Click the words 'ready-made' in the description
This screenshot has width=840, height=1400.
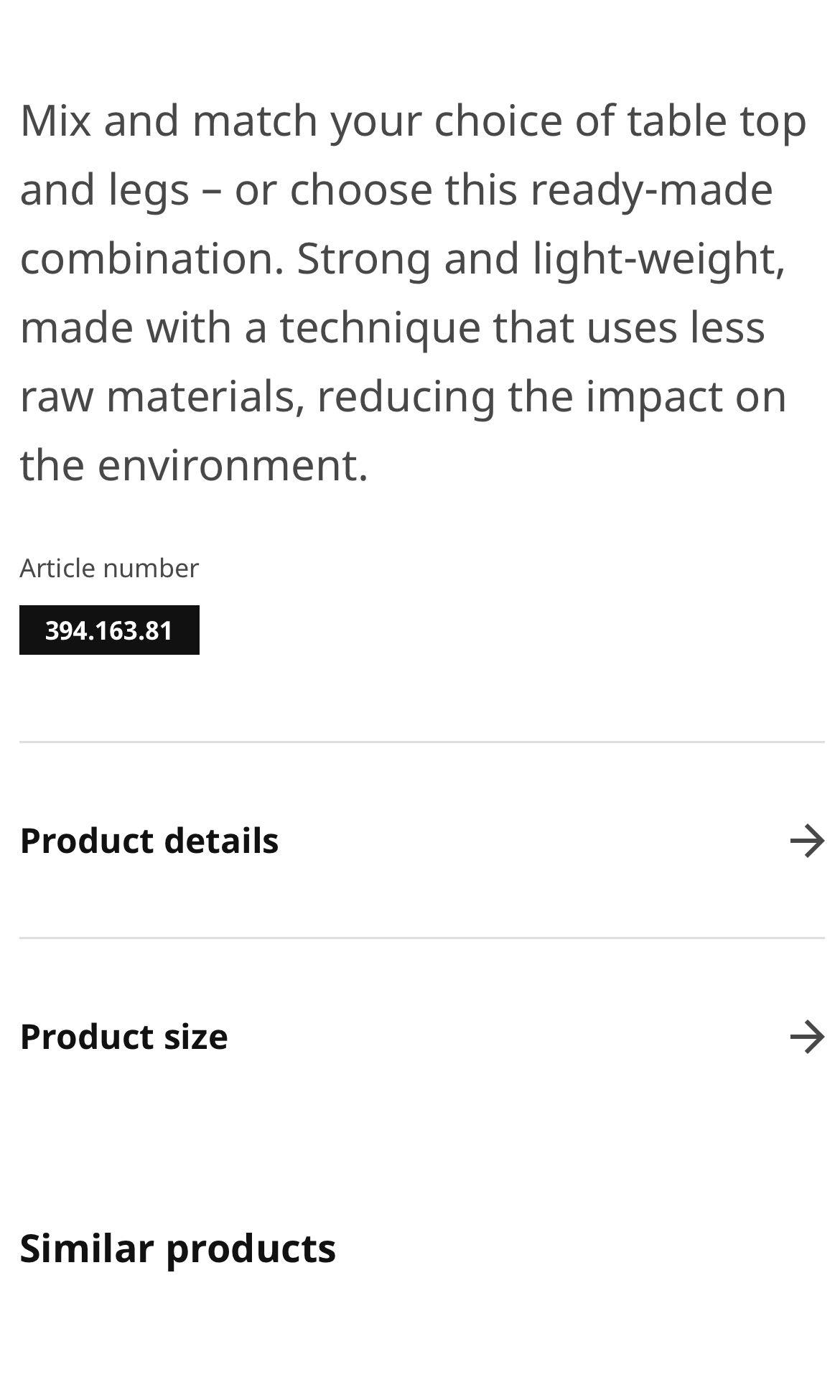coord(651,190)
